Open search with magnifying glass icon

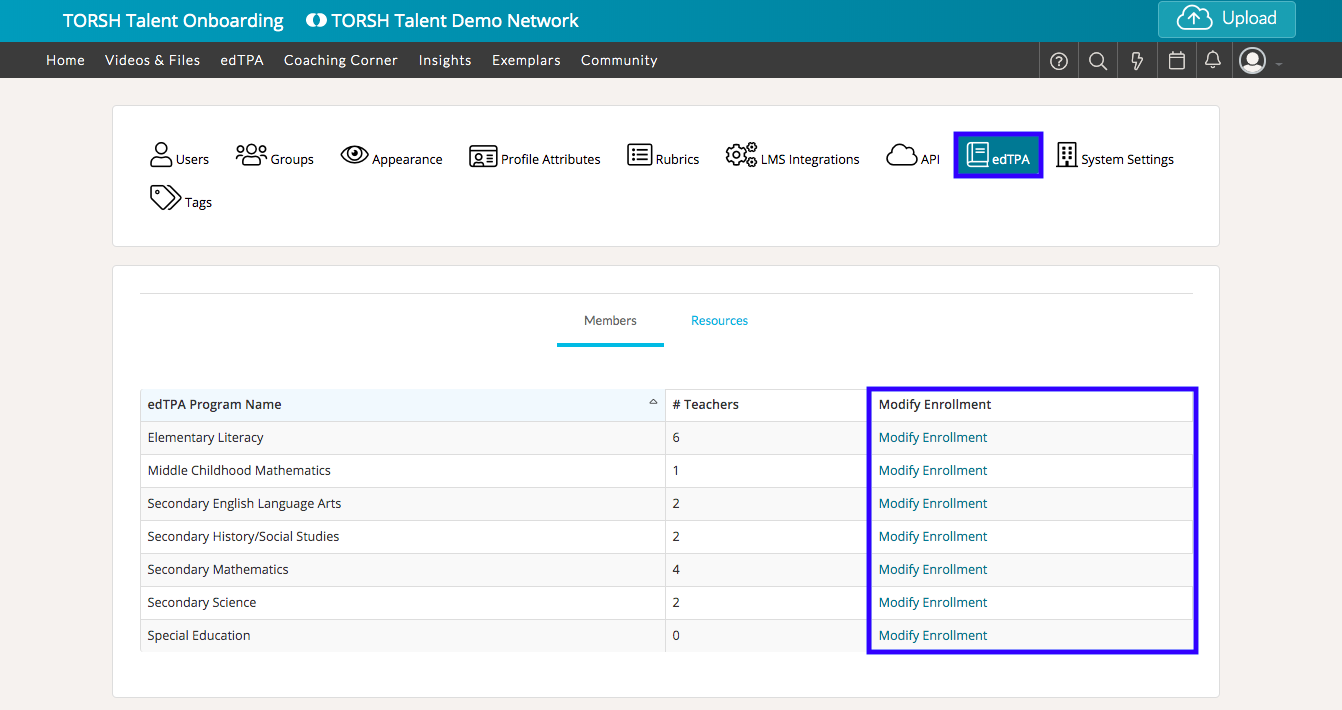click(1098, 61)
